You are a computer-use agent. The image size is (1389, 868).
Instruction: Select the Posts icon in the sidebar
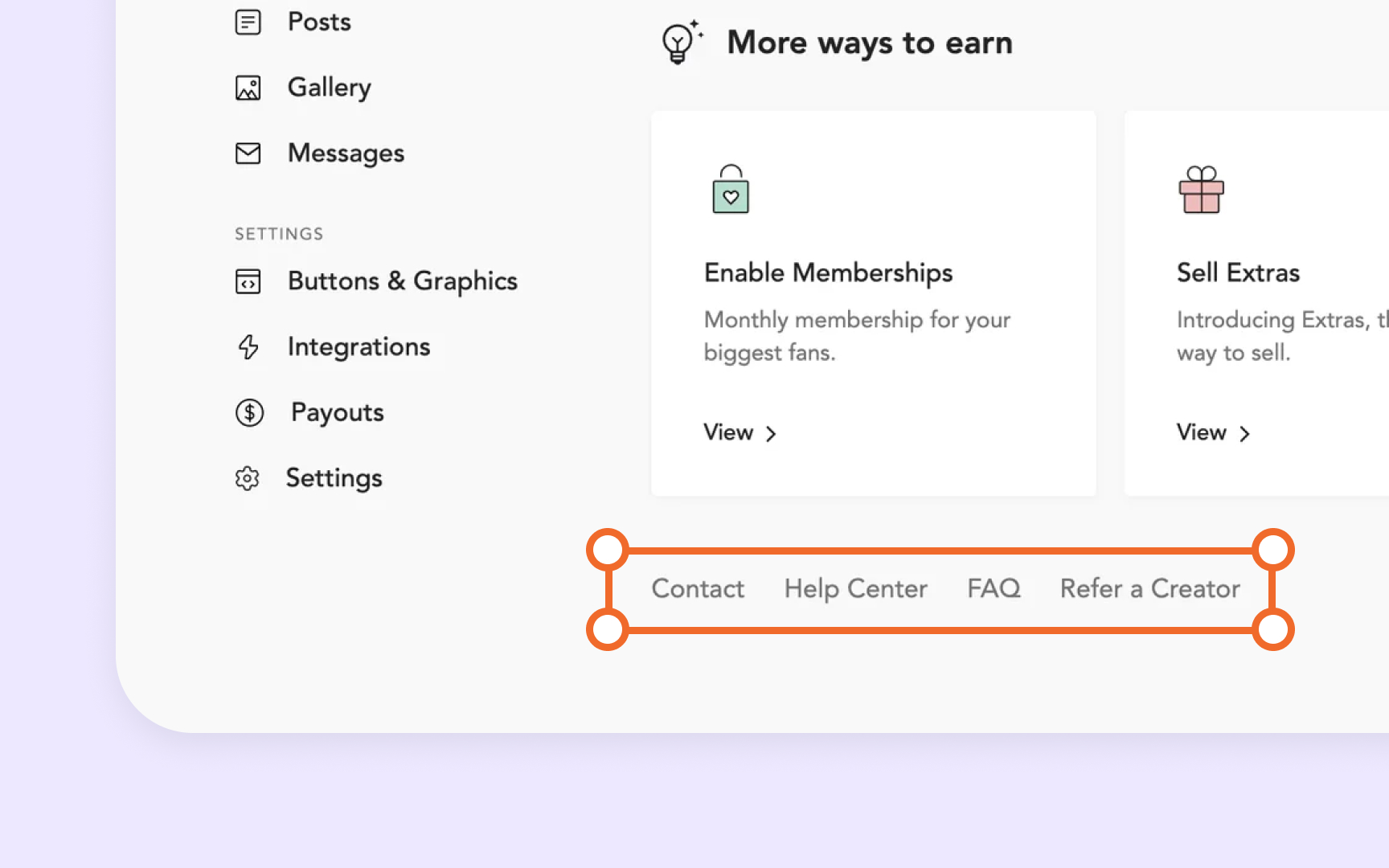tap(248, 23)
